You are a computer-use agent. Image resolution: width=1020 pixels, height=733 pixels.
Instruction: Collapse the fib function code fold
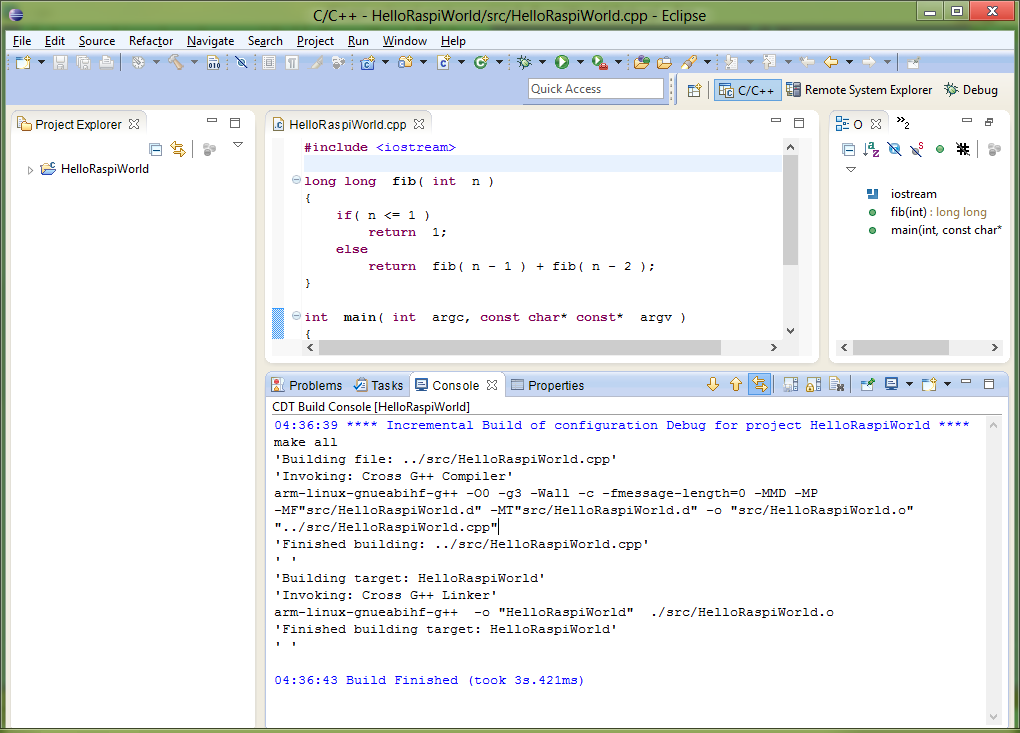[296, 180]
